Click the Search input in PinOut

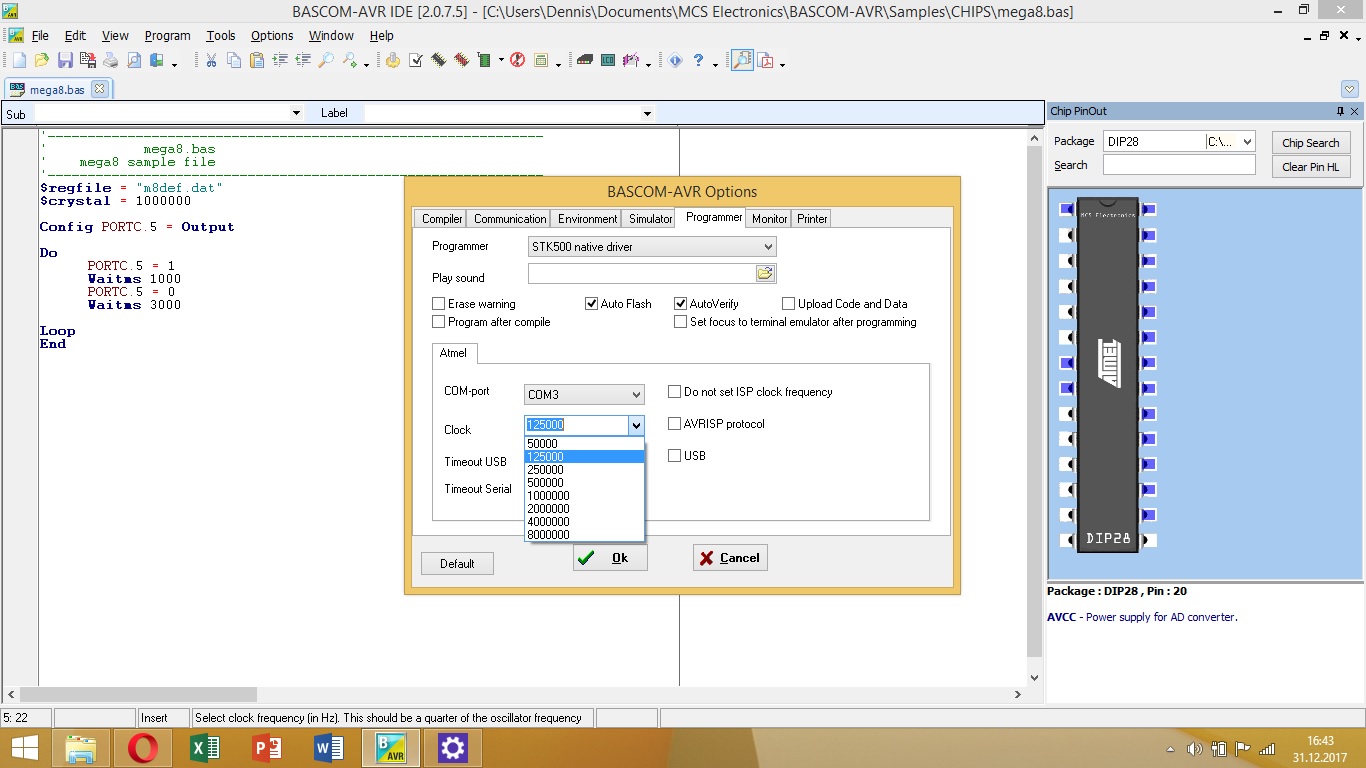coord(1179,165)
